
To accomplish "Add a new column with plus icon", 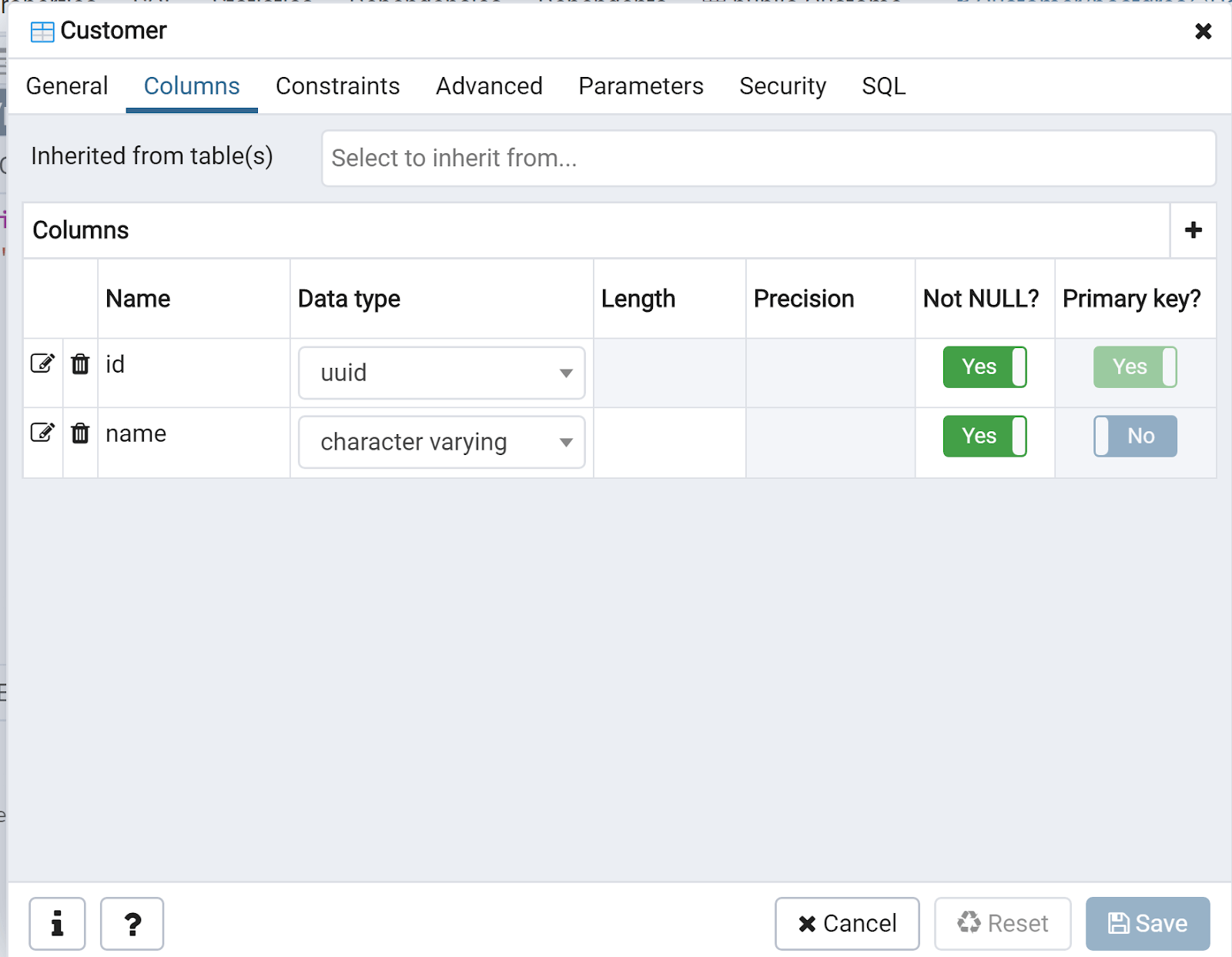I will tap(1193, 230).
